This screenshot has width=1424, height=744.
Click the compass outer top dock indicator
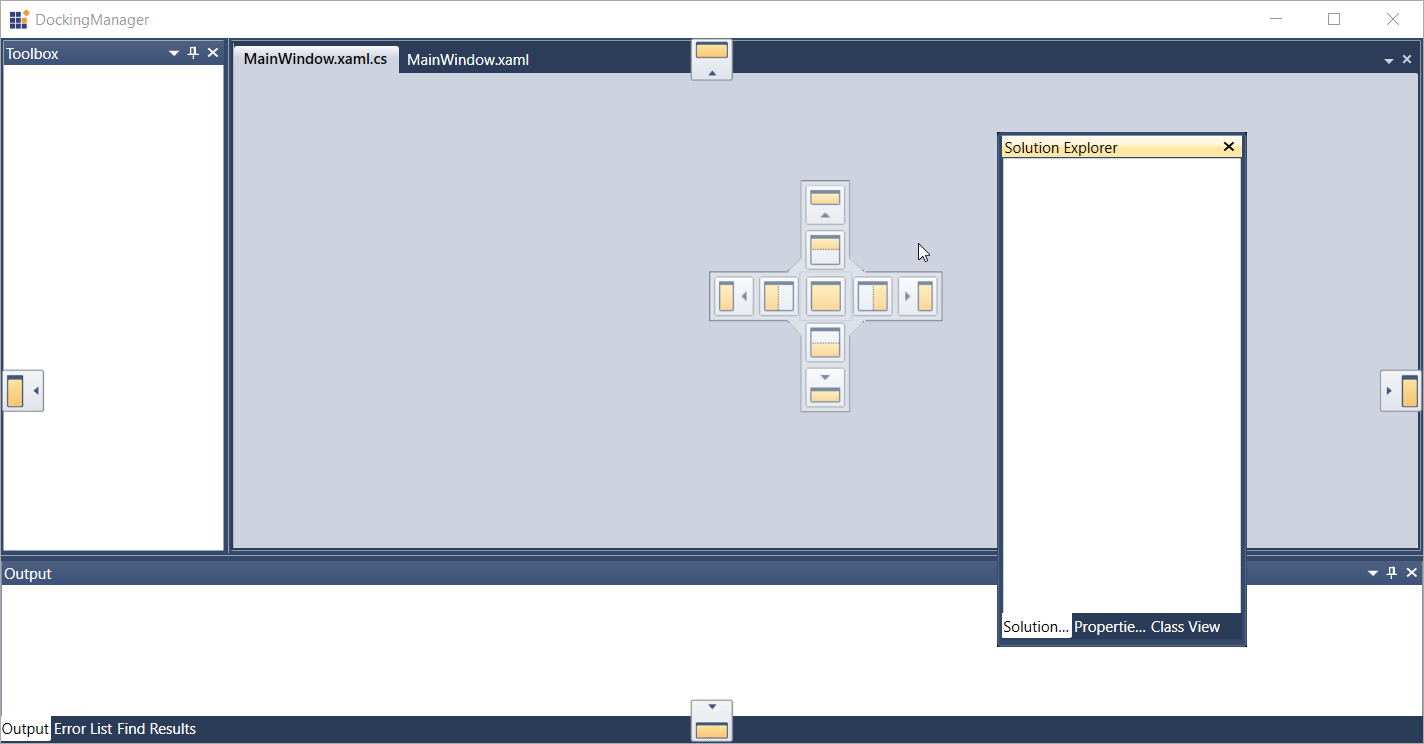826,204
